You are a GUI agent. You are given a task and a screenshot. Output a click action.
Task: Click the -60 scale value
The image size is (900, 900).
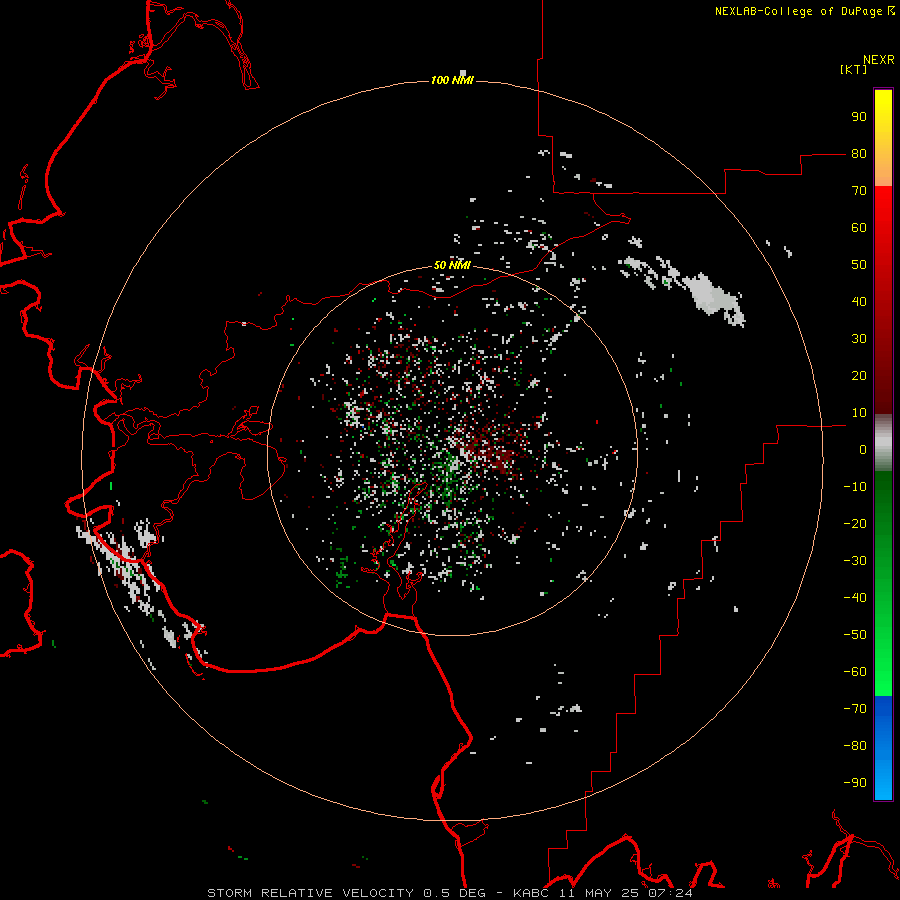click(855, 672)
